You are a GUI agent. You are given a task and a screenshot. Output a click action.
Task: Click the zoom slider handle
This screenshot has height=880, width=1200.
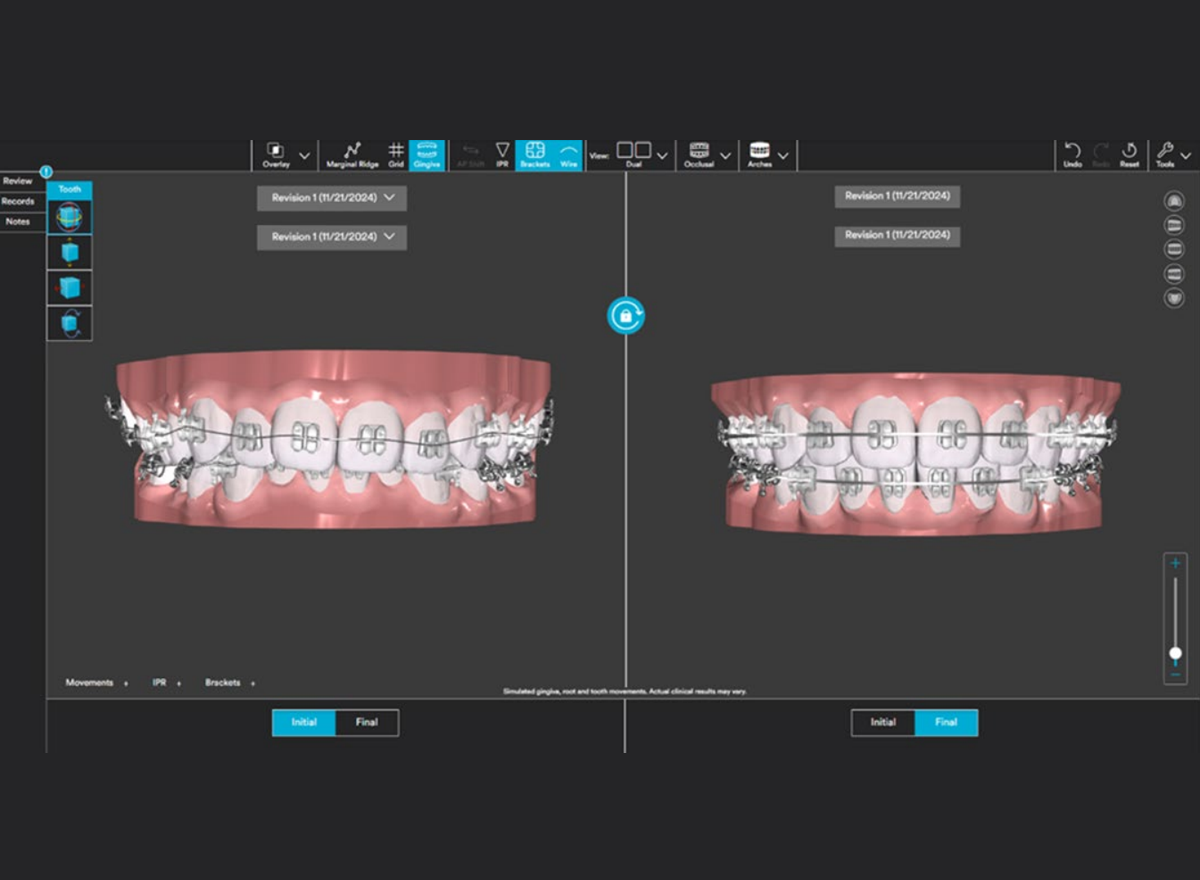(x=1175, y=653)
